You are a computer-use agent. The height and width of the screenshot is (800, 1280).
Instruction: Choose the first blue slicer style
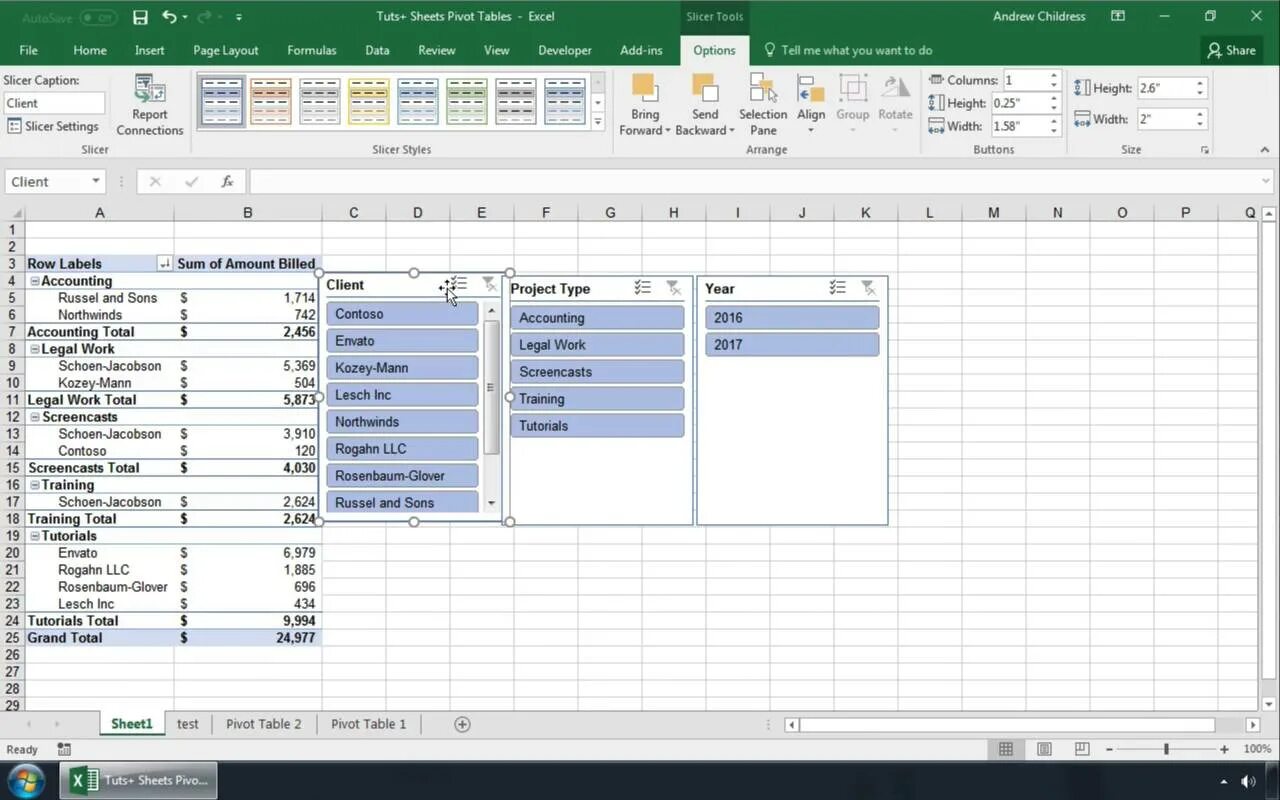point(222,101)
